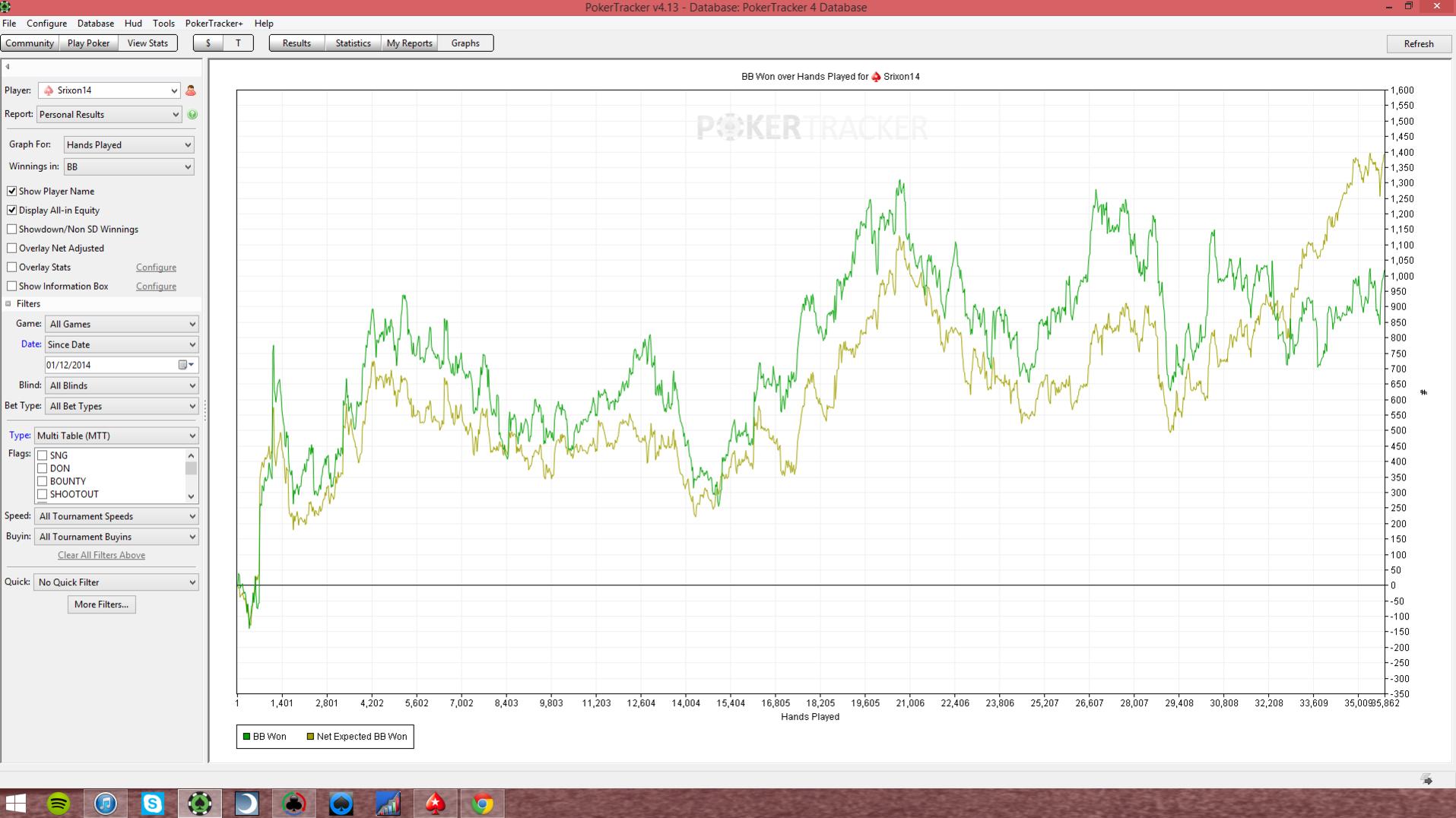The width and height of the screenshot is (1456, 818).
Task: Check the DON flag
Action: click(x=43, y=468)
